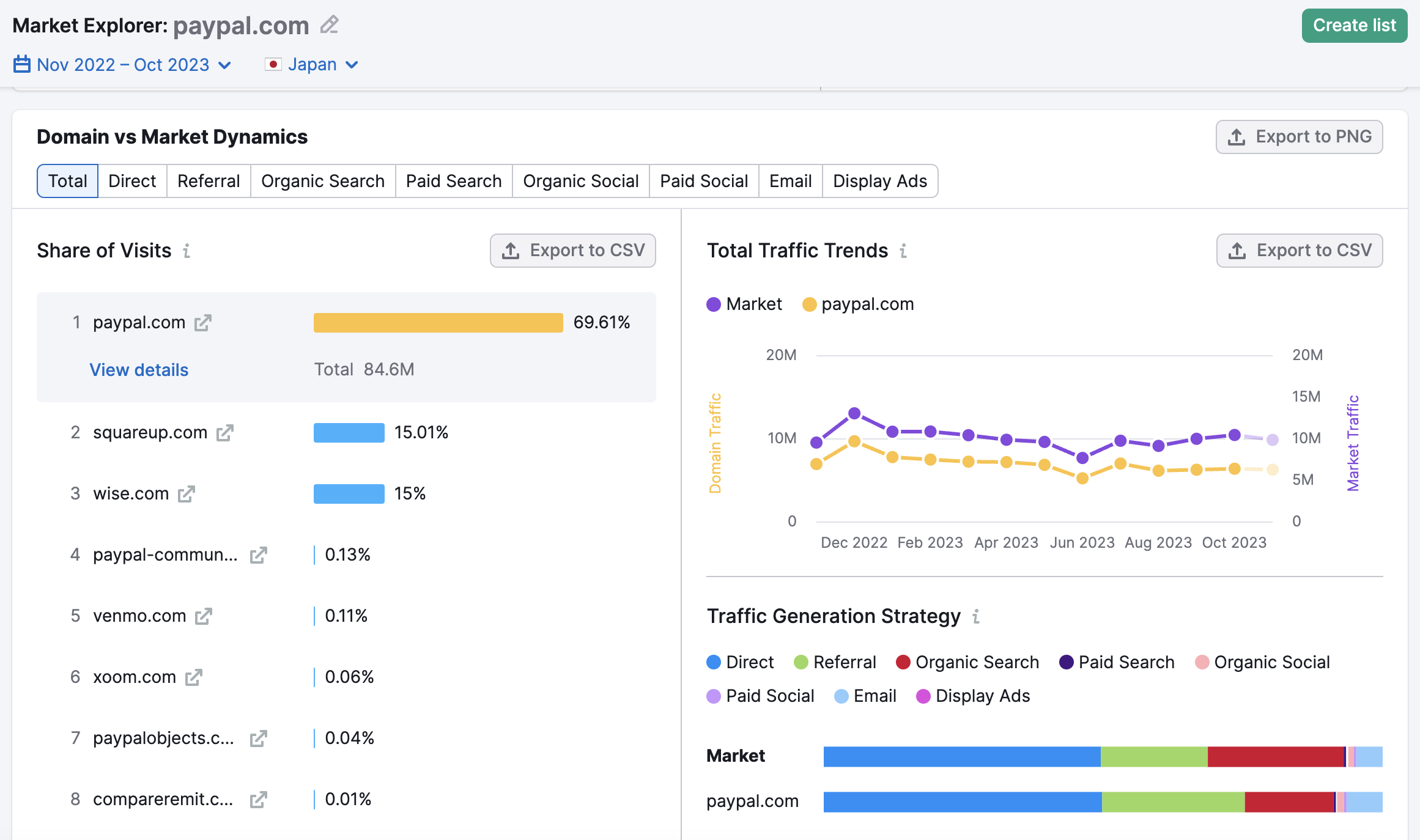Click the calendar icon beside the date range
Viewport: 1420px width, 840px height.
pos(21,64)
